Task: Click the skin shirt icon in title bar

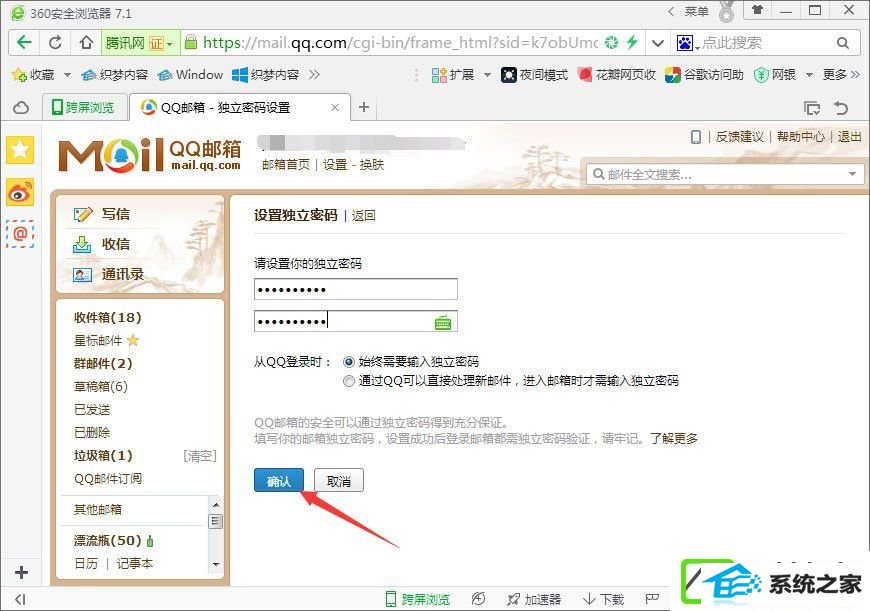Action: click(x=757, y=9)
